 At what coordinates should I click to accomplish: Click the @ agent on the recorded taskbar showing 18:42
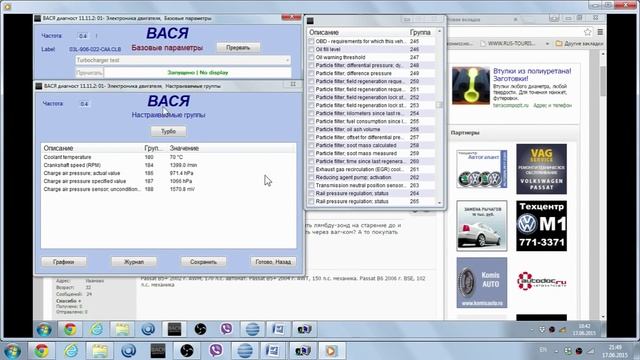point(148,329)
